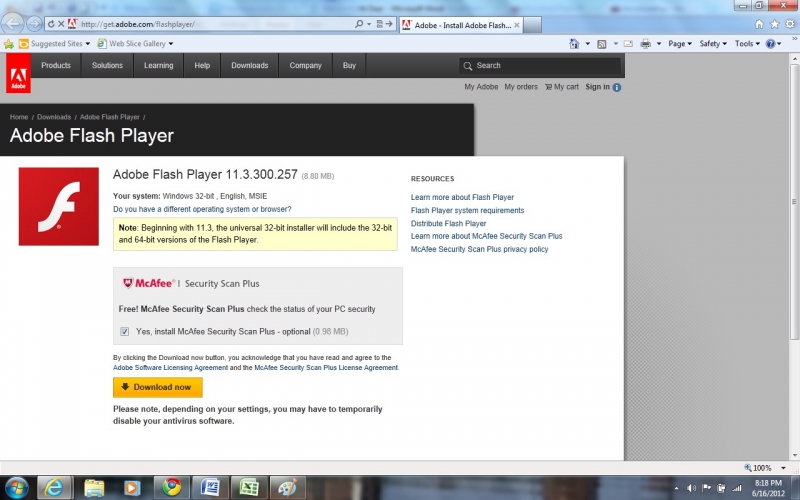The width and height of the screenshot is (800, 500).
Task: Click the browser Back arrow button
Action: pos(13,23)
